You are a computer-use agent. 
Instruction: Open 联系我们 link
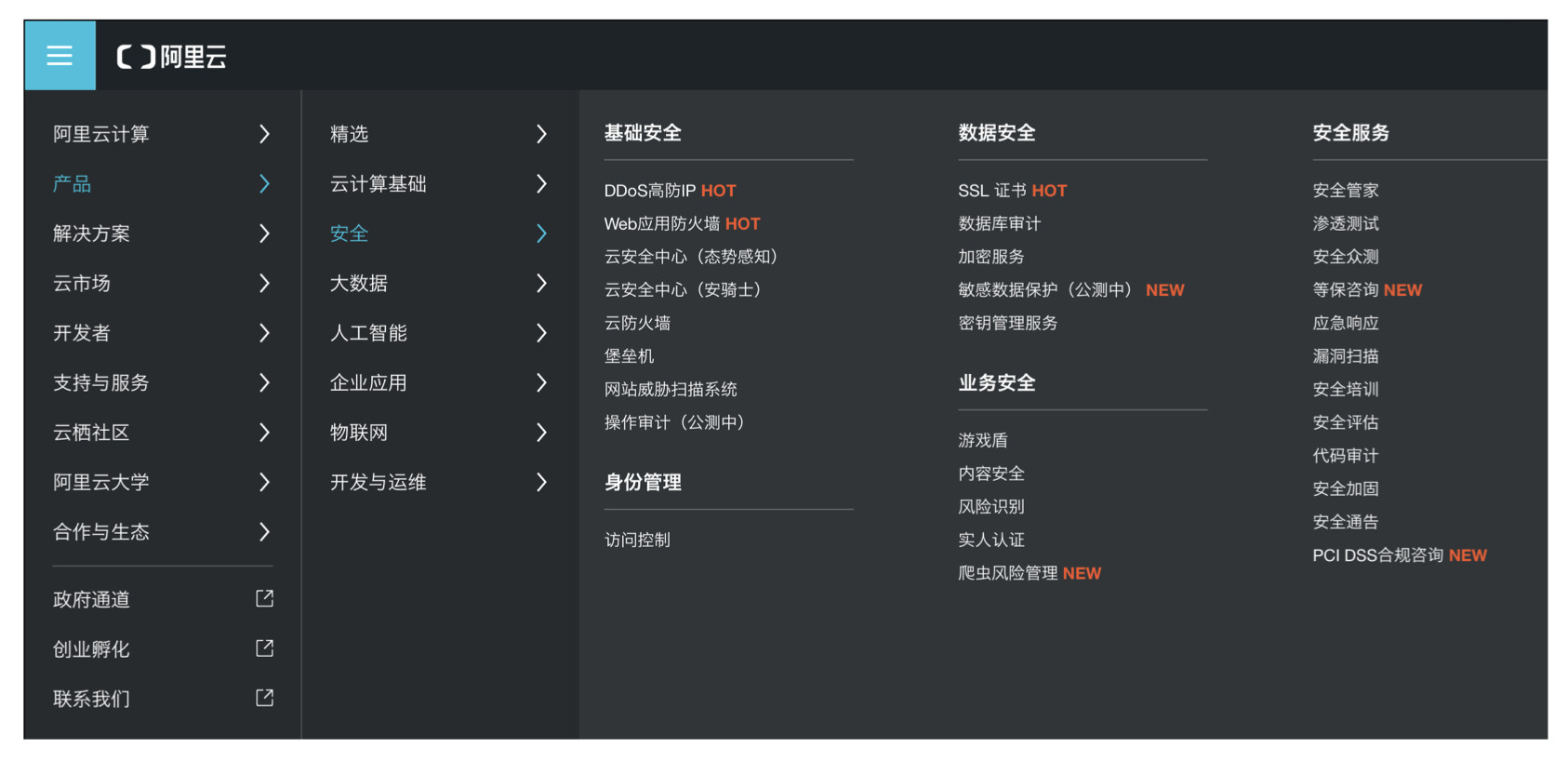91,699
